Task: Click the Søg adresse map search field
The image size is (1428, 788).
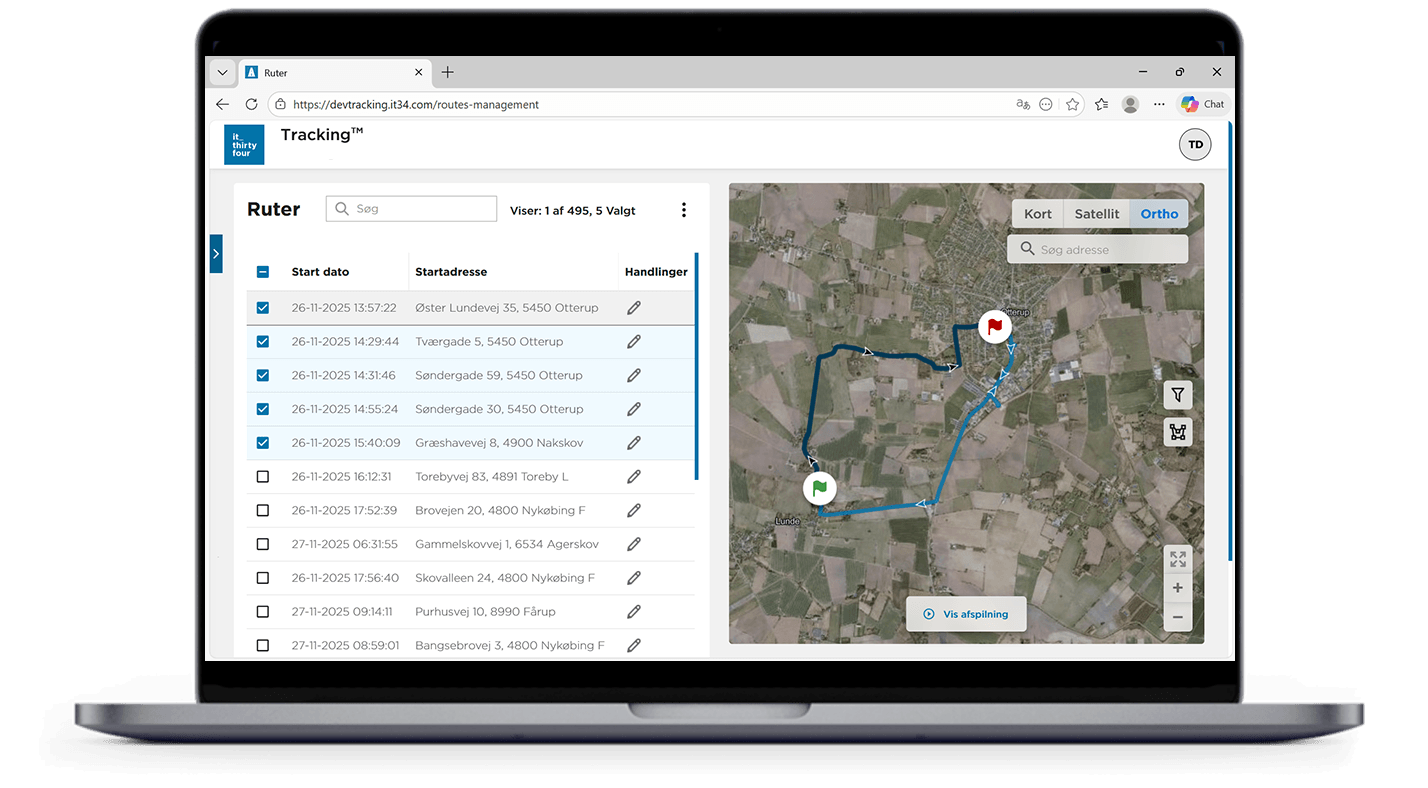Action: tap(1098, 250)
